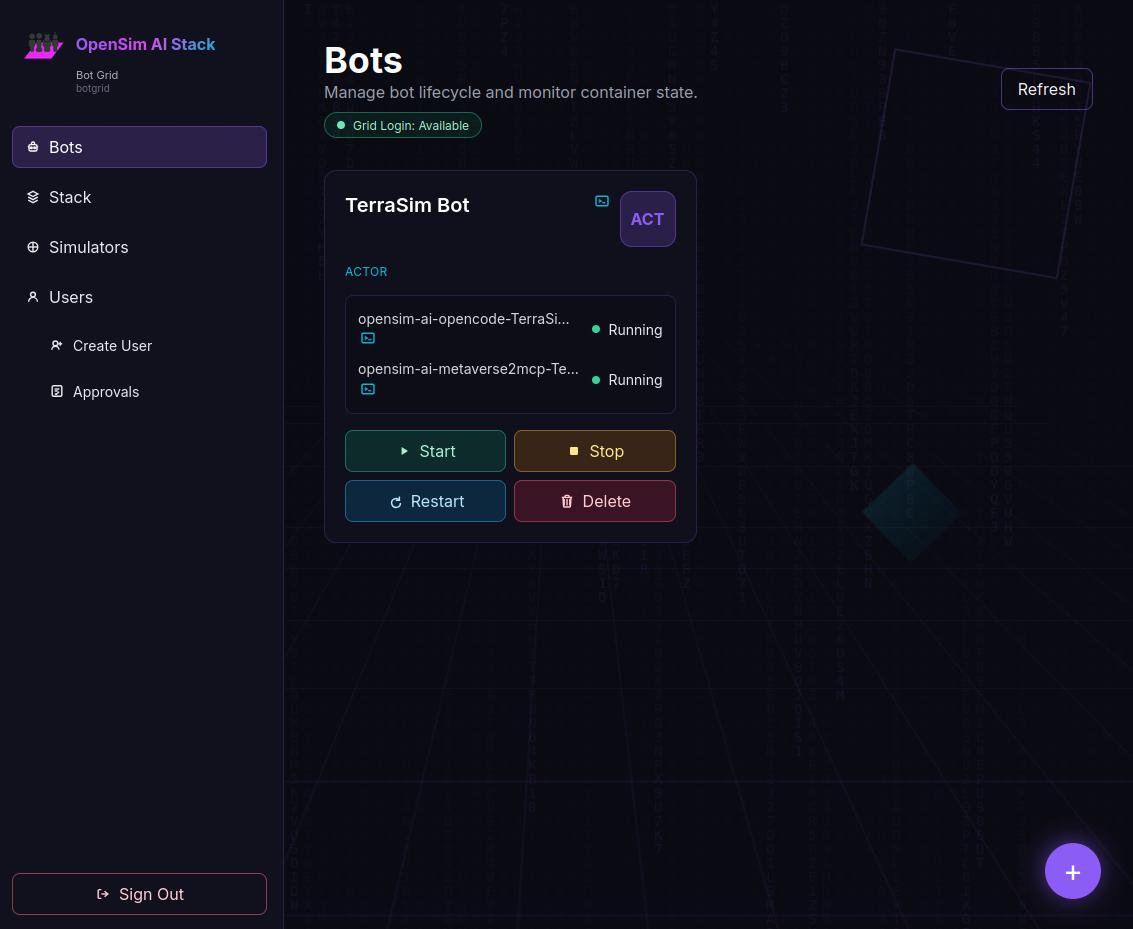Click the ACT actor badge

(647, 219)
